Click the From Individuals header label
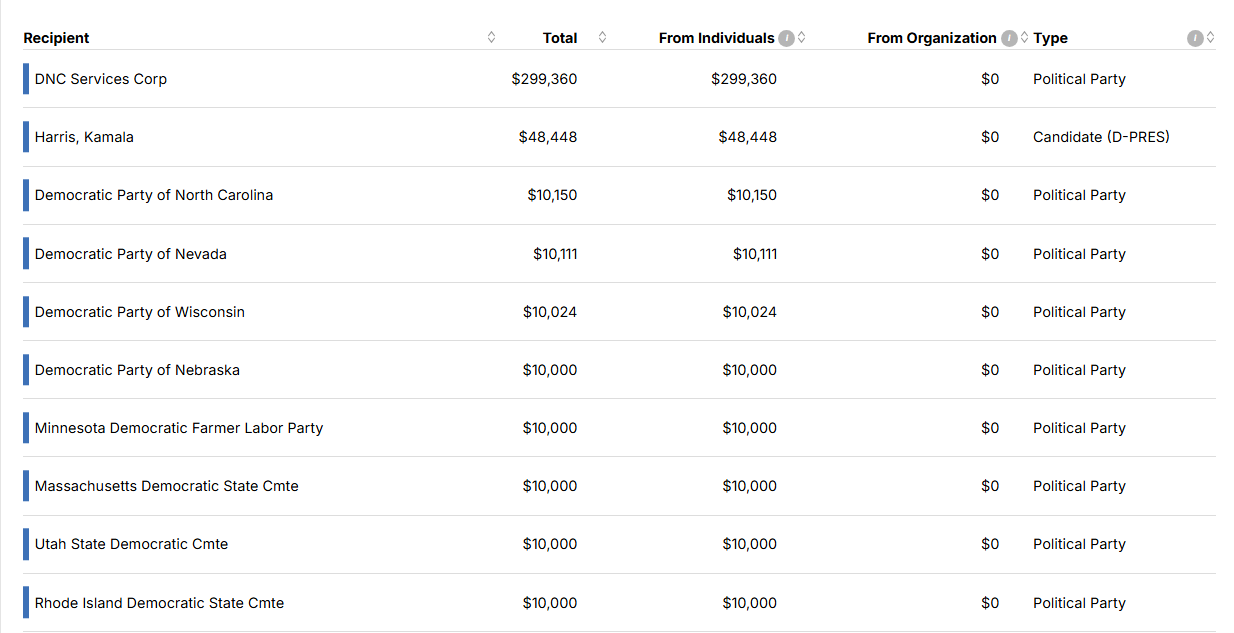This screenshot has width=1234, height=633. pyautogui.click(x=716, y=38)
